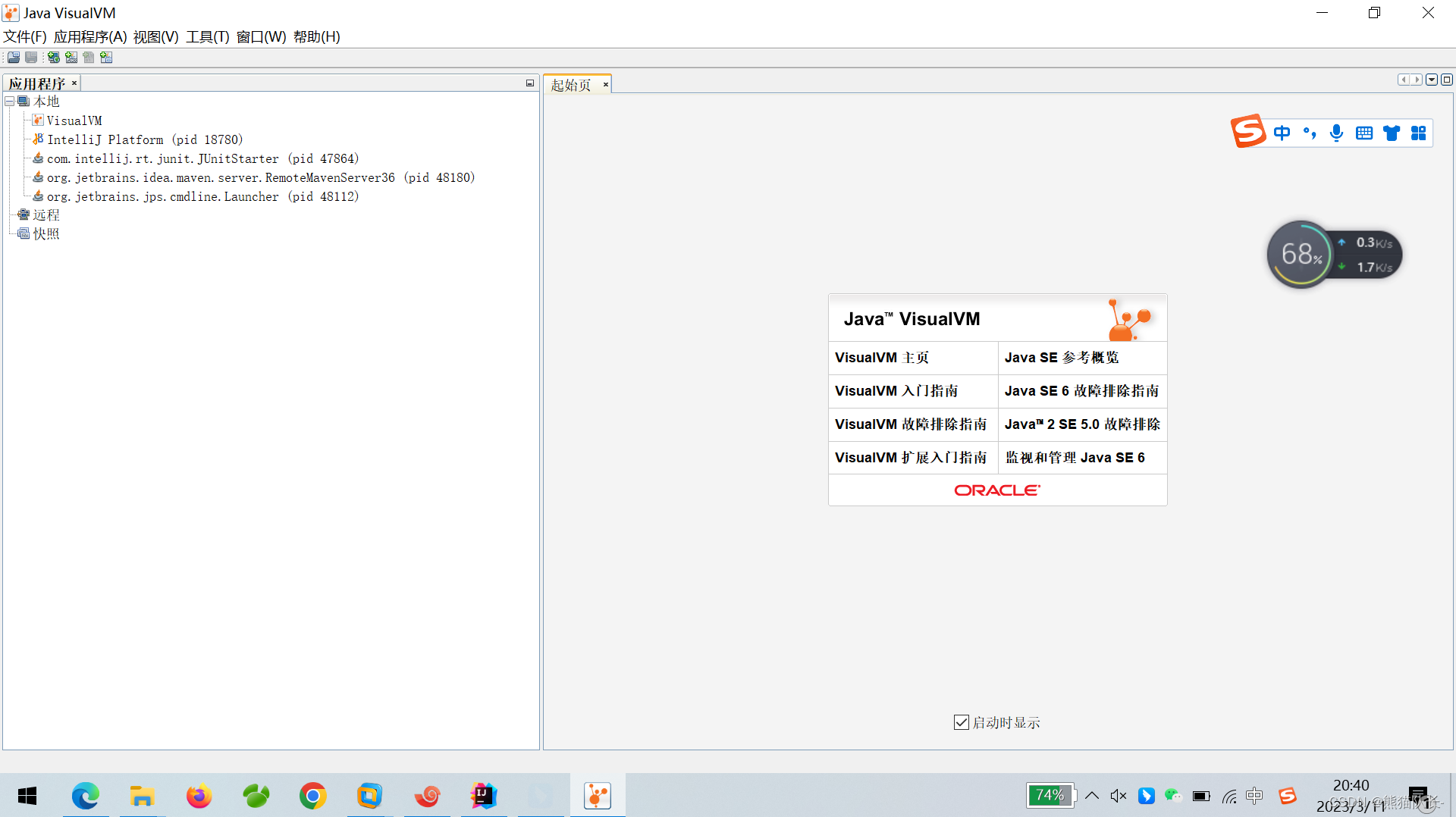
Task: Select IntelliJ Platform (pid 18780)
Action: (x=145, y=139)
